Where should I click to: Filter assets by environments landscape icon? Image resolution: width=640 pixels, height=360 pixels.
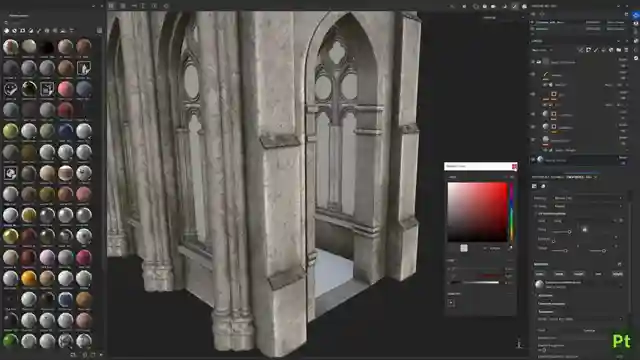coord(63,31)
